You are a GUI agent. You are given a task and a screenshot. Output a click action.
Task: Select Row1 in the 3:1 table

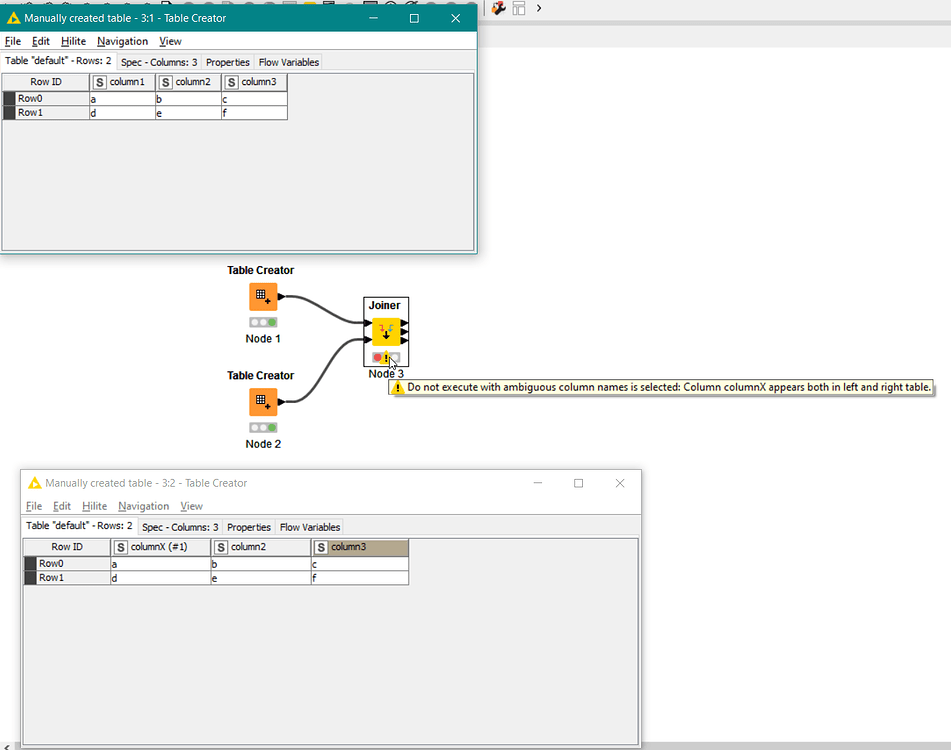[x=46, y=113]
